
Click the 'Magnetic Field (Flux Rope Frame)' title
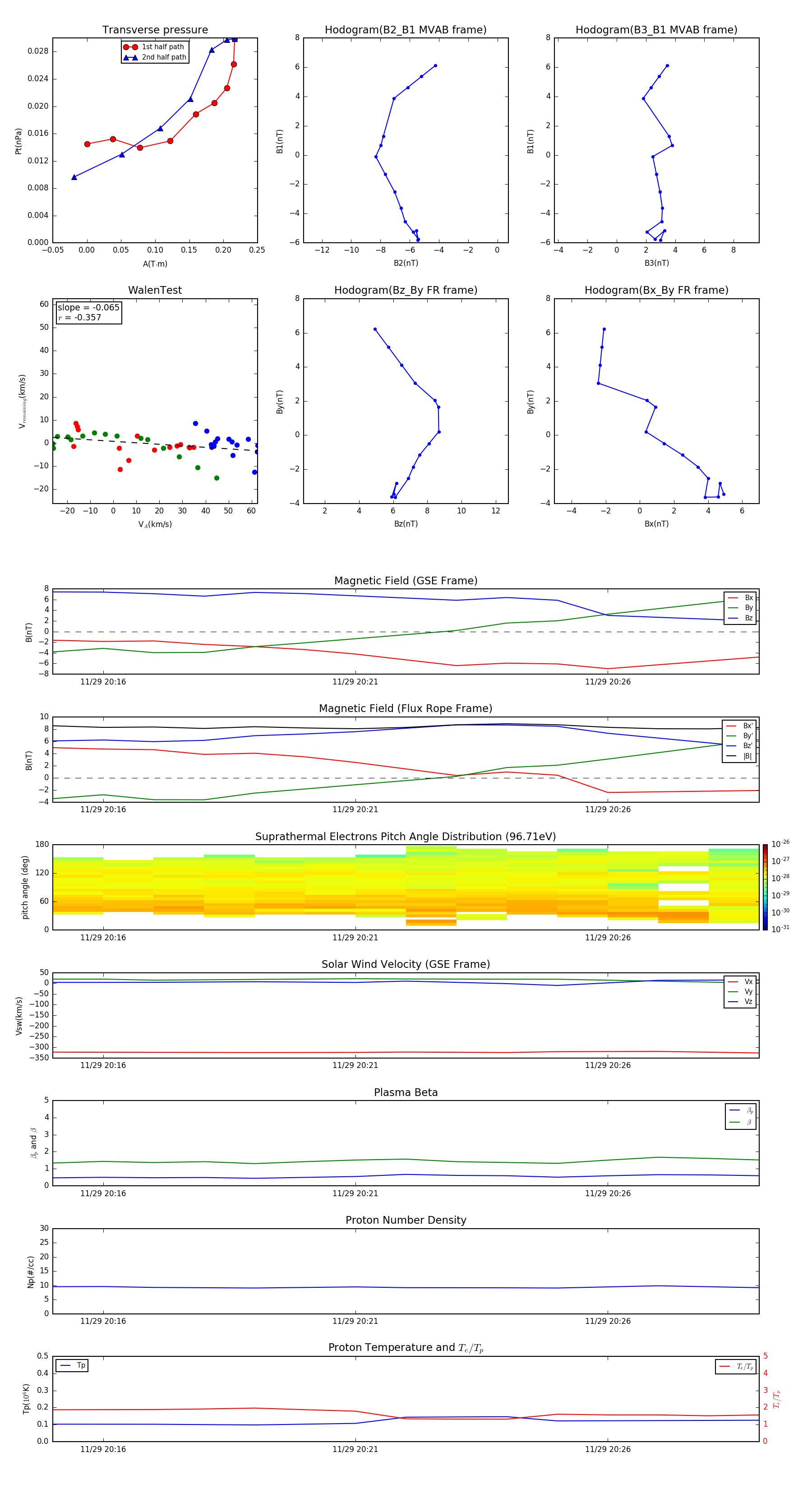tap(406, 709)
